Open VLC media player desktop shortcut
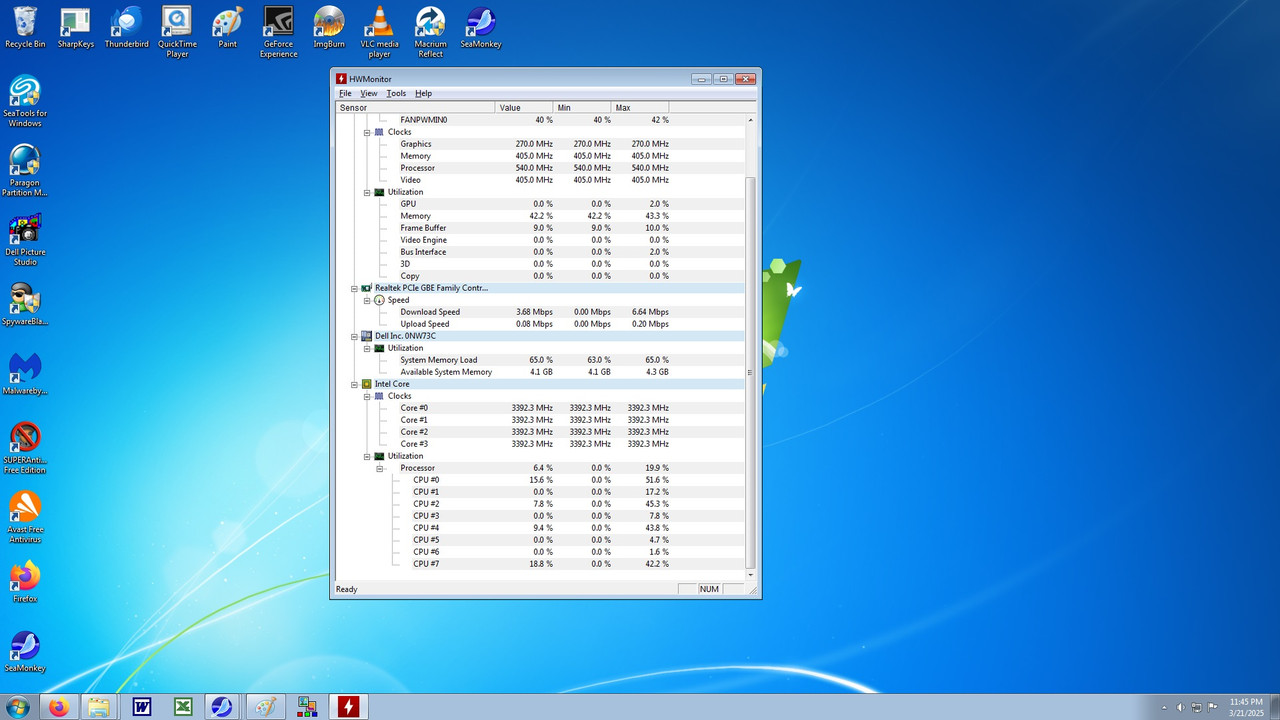The image size is (1280, 720). tap(379, 31)
